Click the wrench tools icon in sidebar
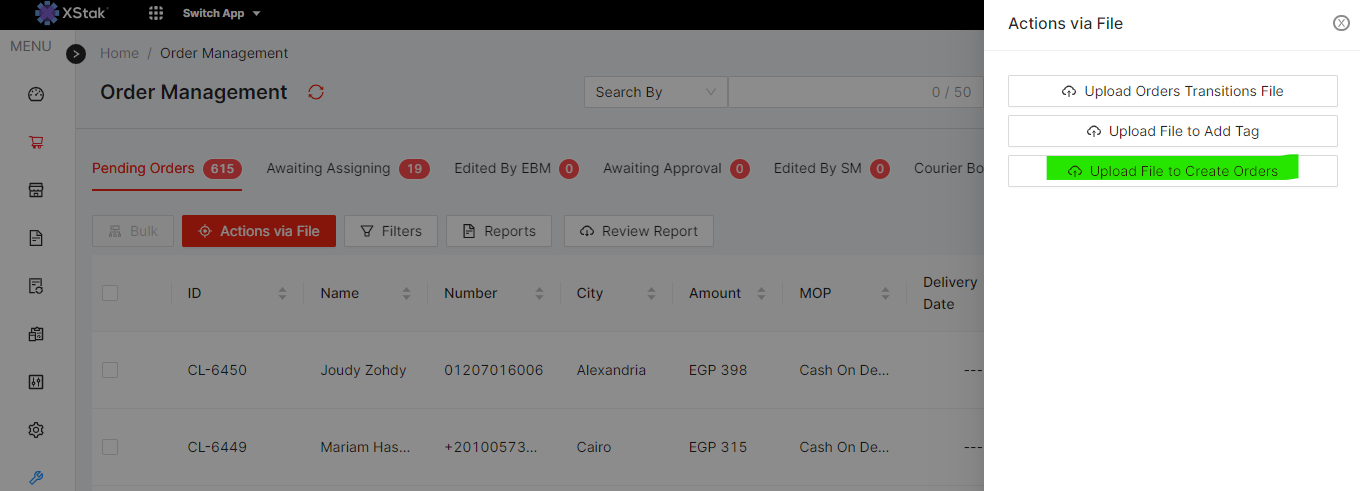 tap(36, 478)
